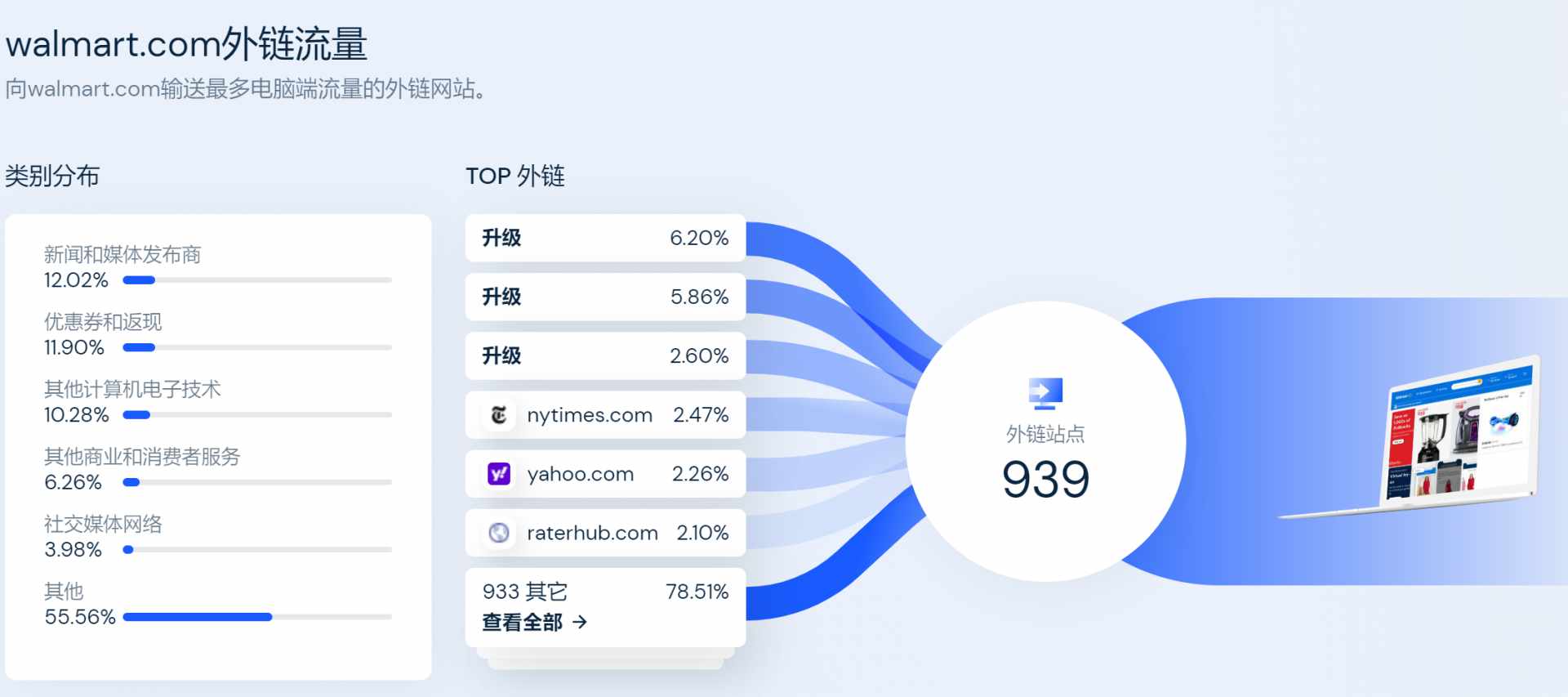Click the 12.02% percentage value
Screen dimensions: 1568x697
coord(76,280)
